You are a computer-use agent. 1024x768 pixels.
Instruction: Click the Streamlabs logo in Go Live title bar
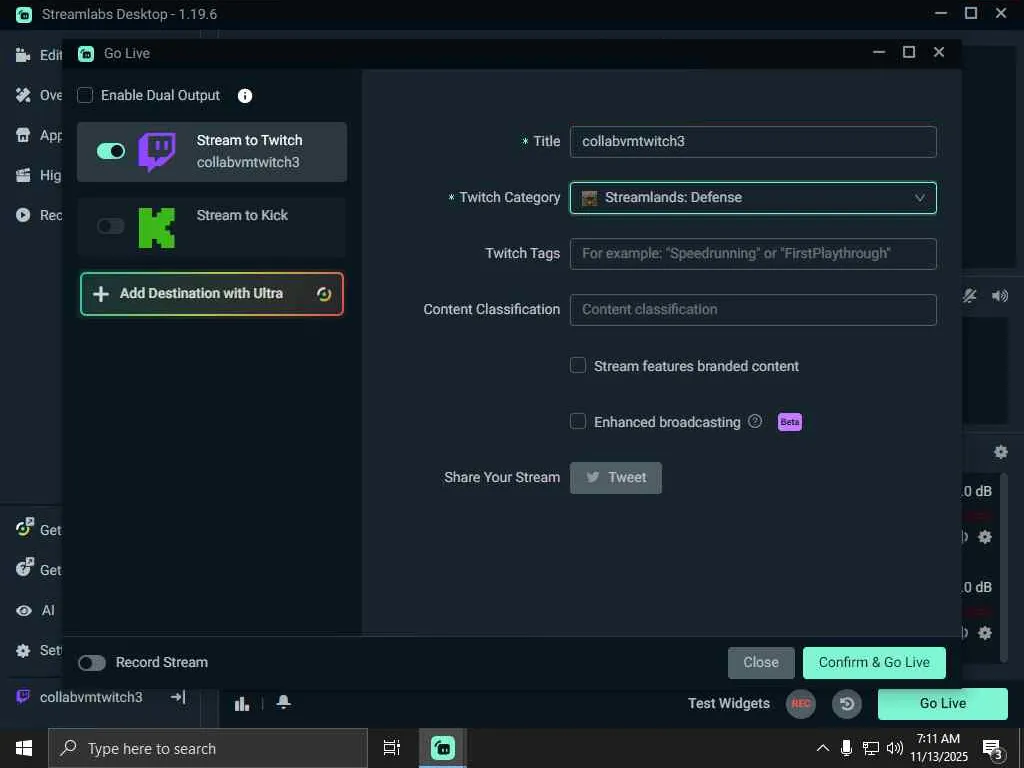(x=86, y=54)
